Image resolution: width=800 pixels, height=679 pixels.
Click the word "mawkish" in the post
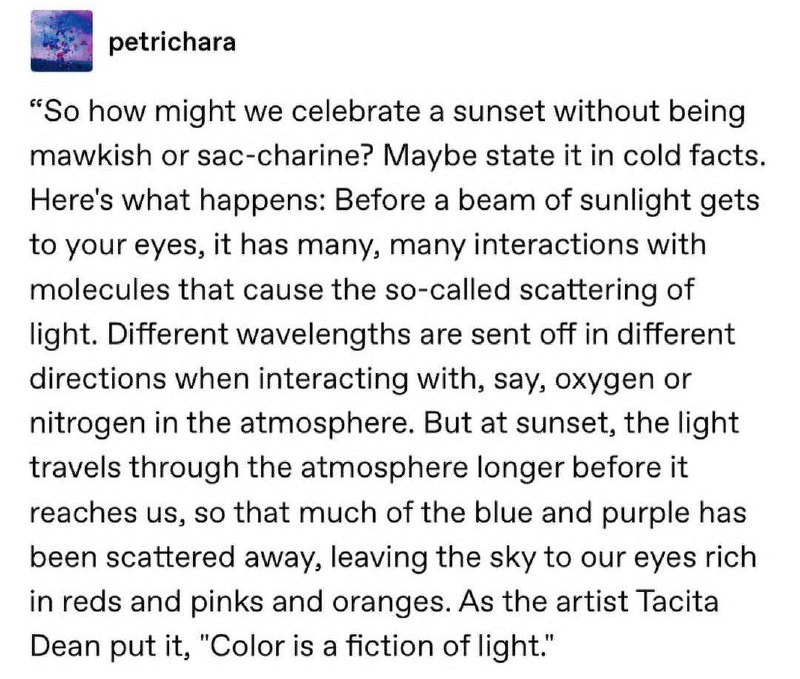tap(90, 155)
